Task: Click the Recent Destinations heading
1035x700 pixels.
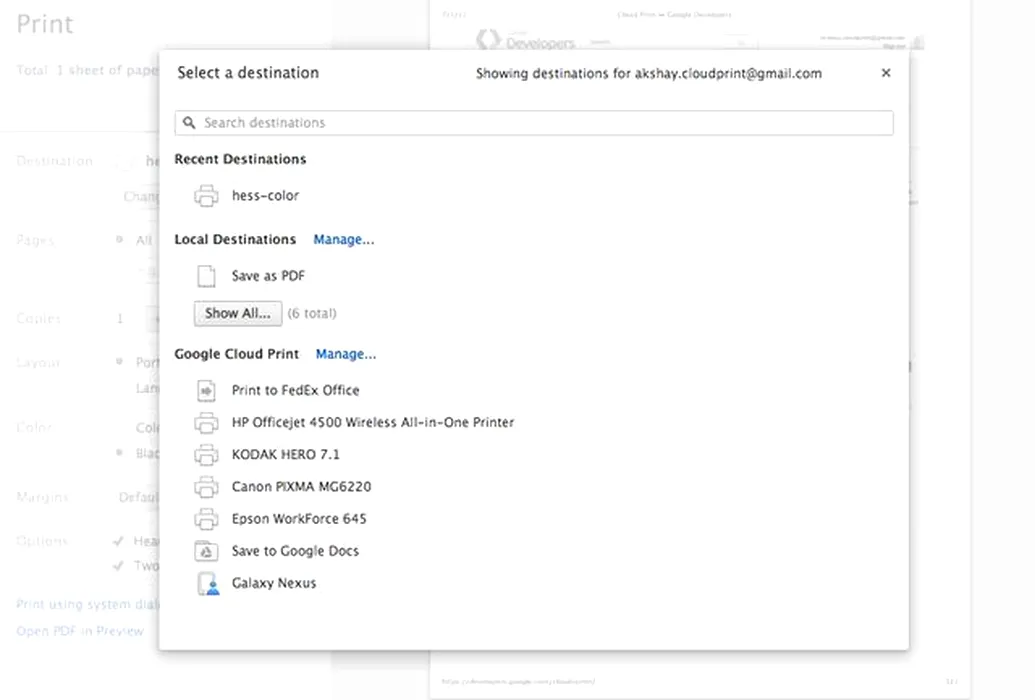Action: [x=240, y=159]
